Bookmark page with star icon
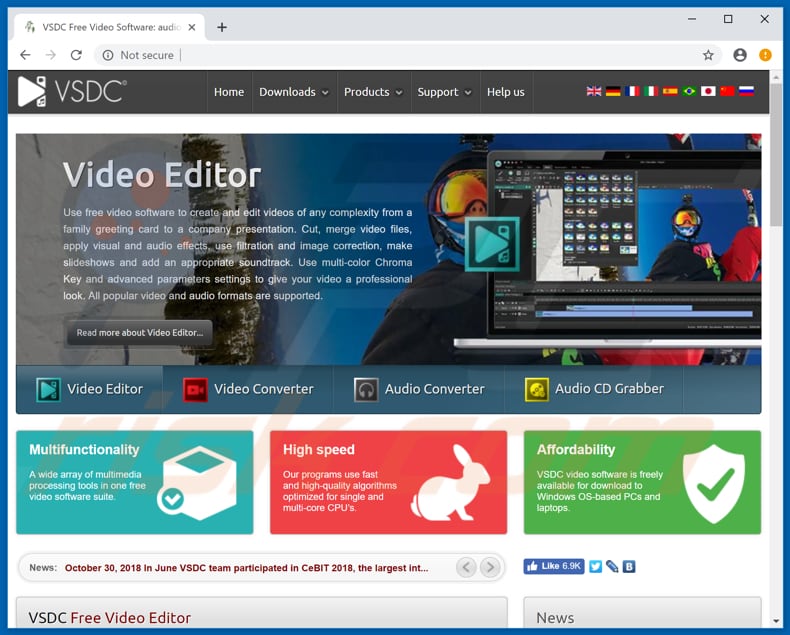Image resolution: width=790 pixels, height=635 pixels. coord(708,55)
